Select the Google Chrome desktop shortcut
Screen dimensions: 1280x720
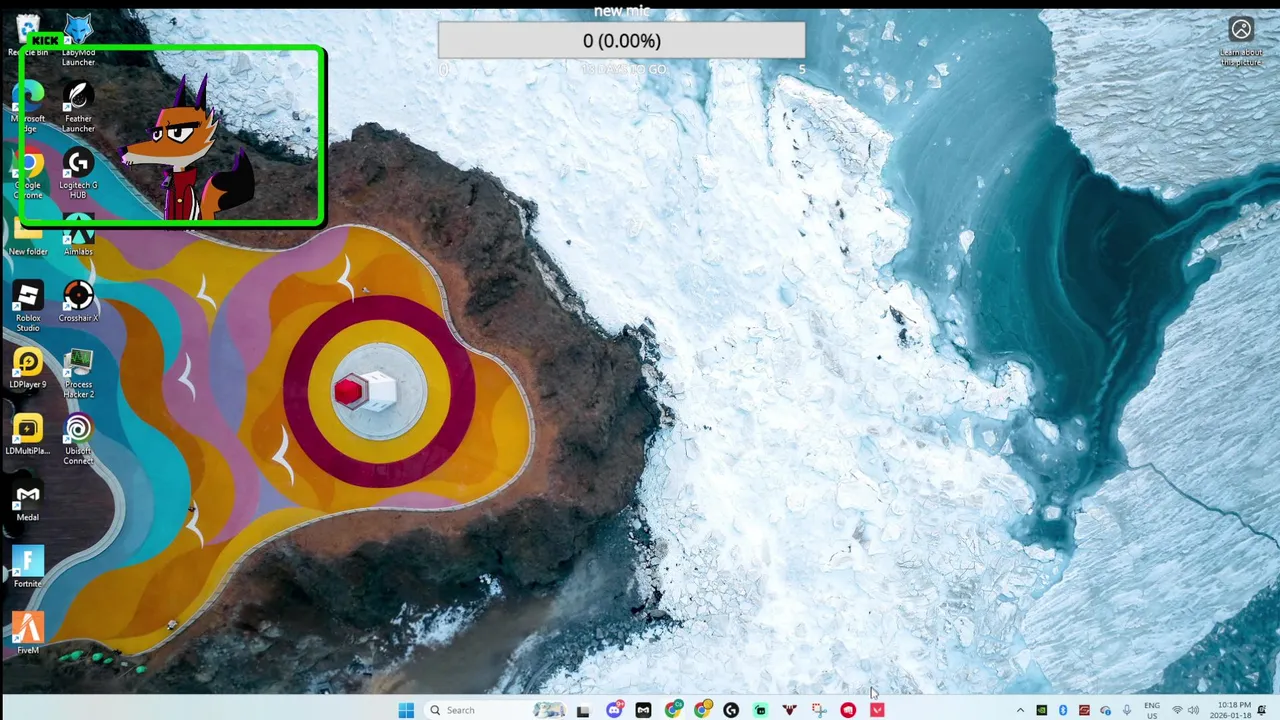click(28, 174)
